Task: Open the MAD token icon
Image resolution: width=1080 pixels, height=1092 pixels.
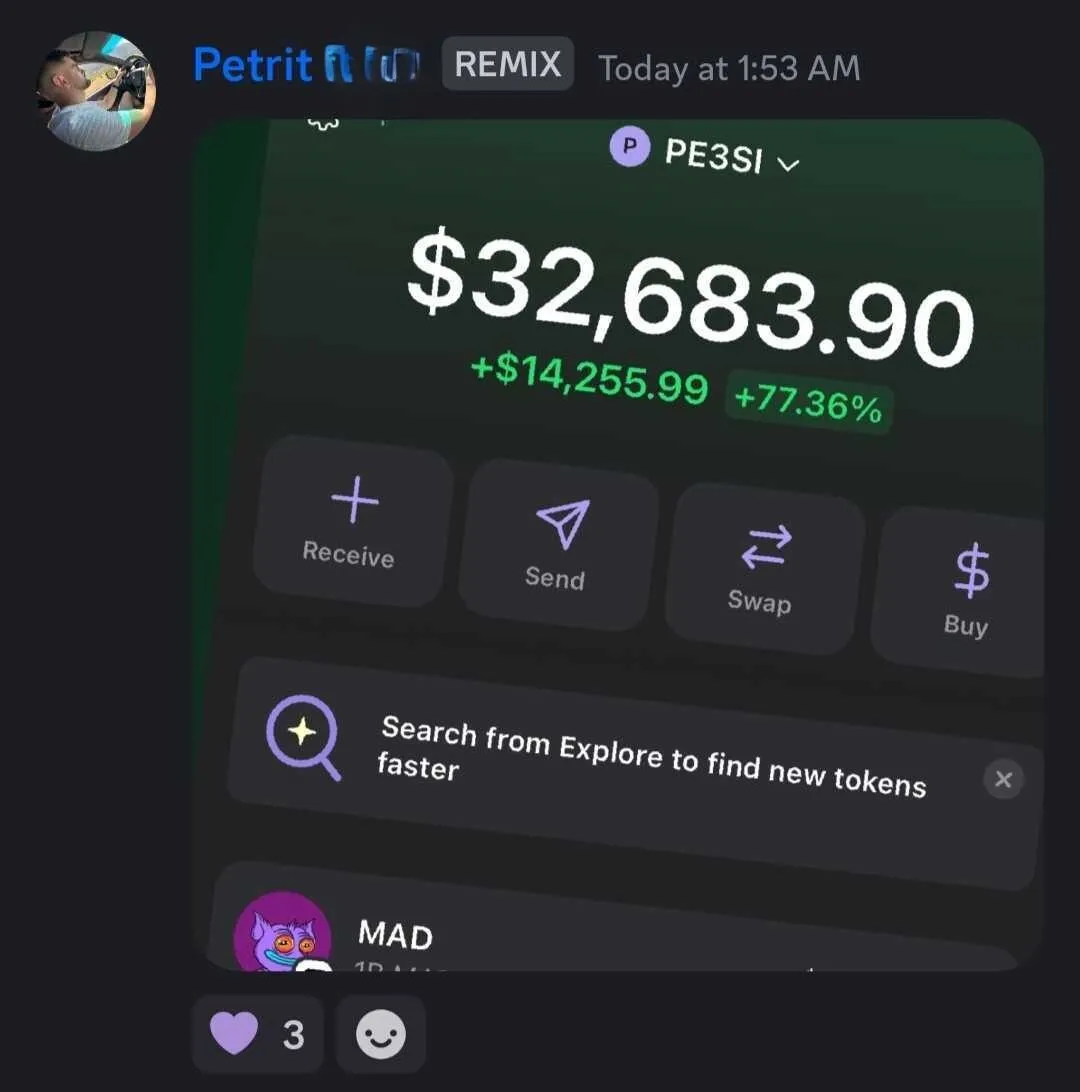Action: pyautogui.click(x=282, y=931)
